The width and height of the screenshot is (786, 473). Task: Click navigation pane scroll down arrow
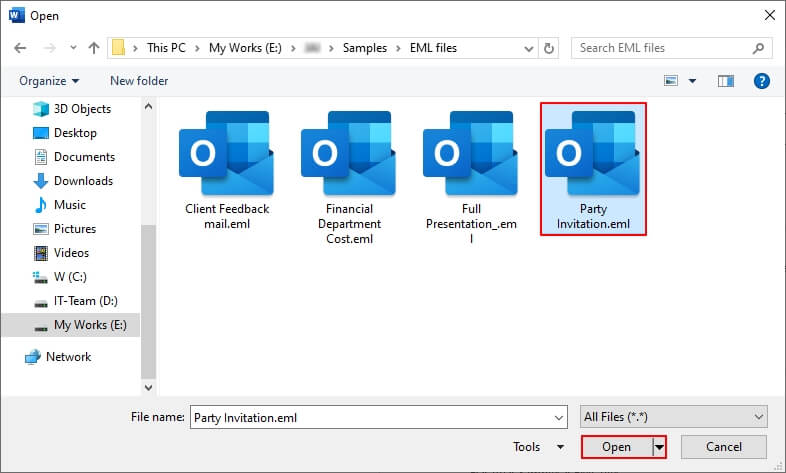pyautogui.click(x=148, y=387)
